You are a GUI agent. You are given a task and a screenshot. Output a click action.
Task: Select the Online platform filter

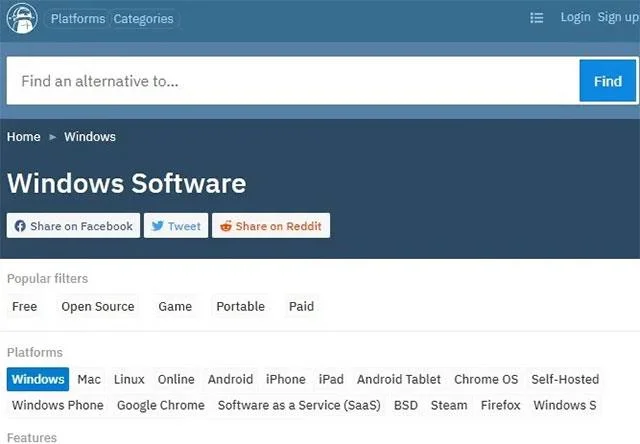pyautogui.click(x=176, y=379)
